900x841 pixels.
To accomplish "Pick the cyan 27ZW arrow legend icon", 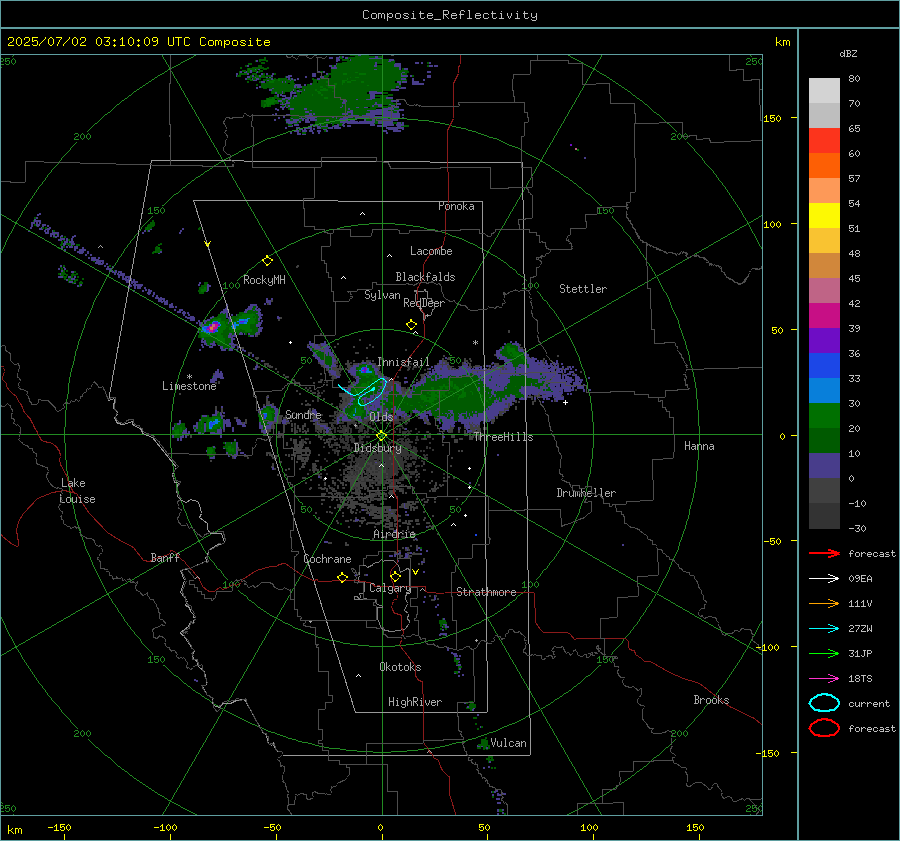I will [x=824, y=629].
